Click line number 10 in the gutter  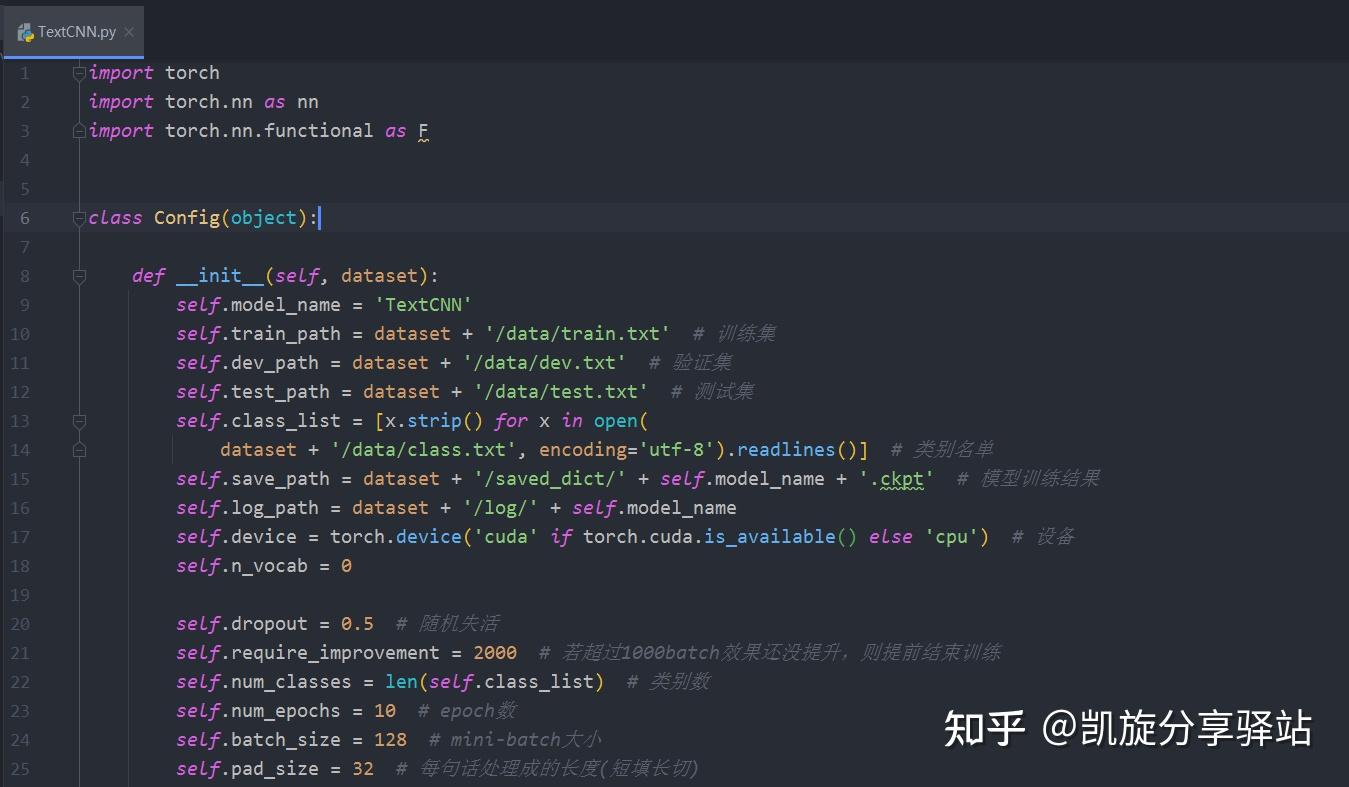coord(20,333)
